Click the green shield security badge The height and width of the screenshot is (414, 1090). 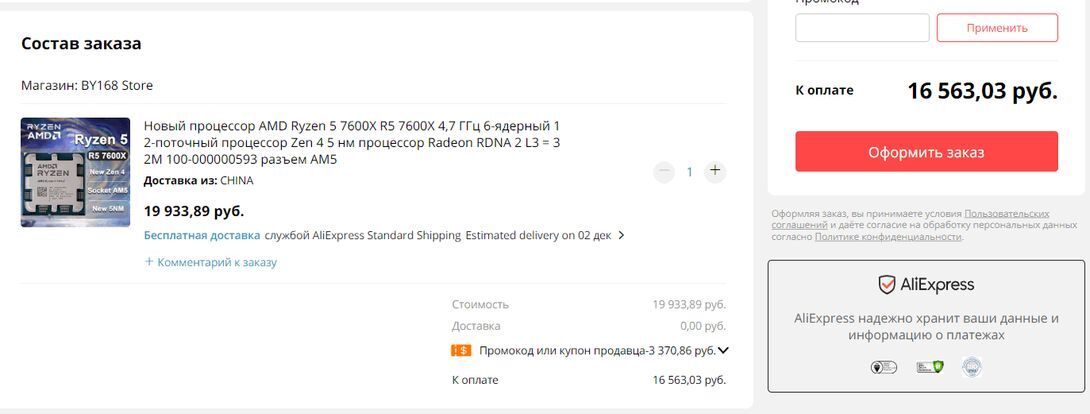930,368
